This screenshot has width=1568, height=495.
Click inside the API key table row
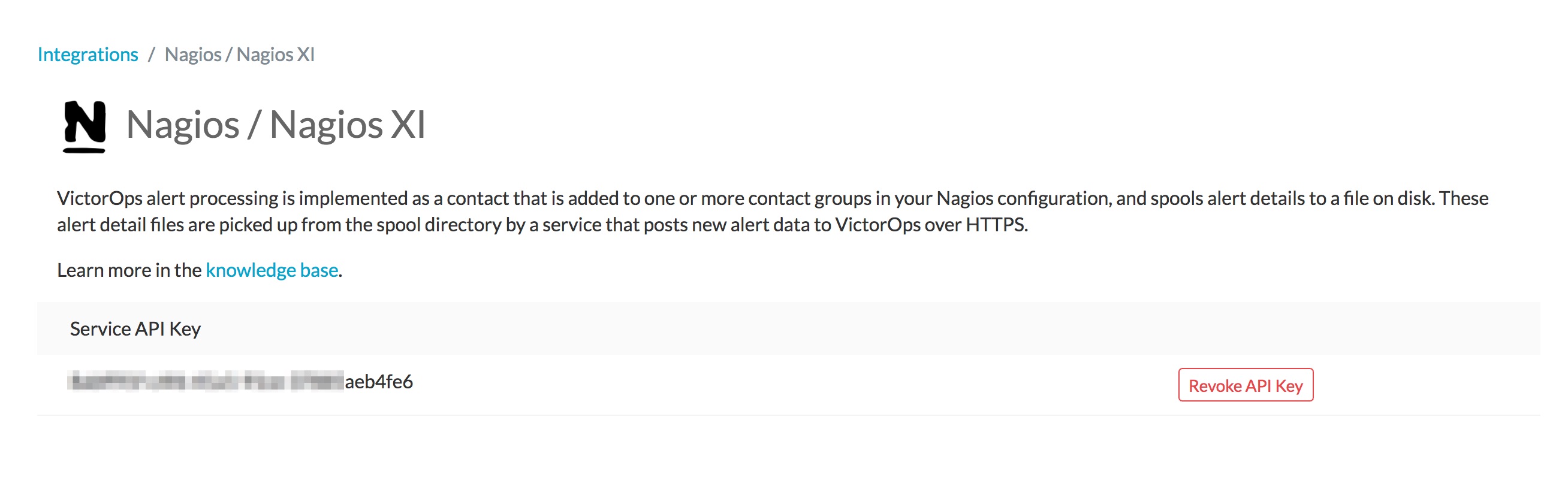pyautogui.click(x=731, y=385)
